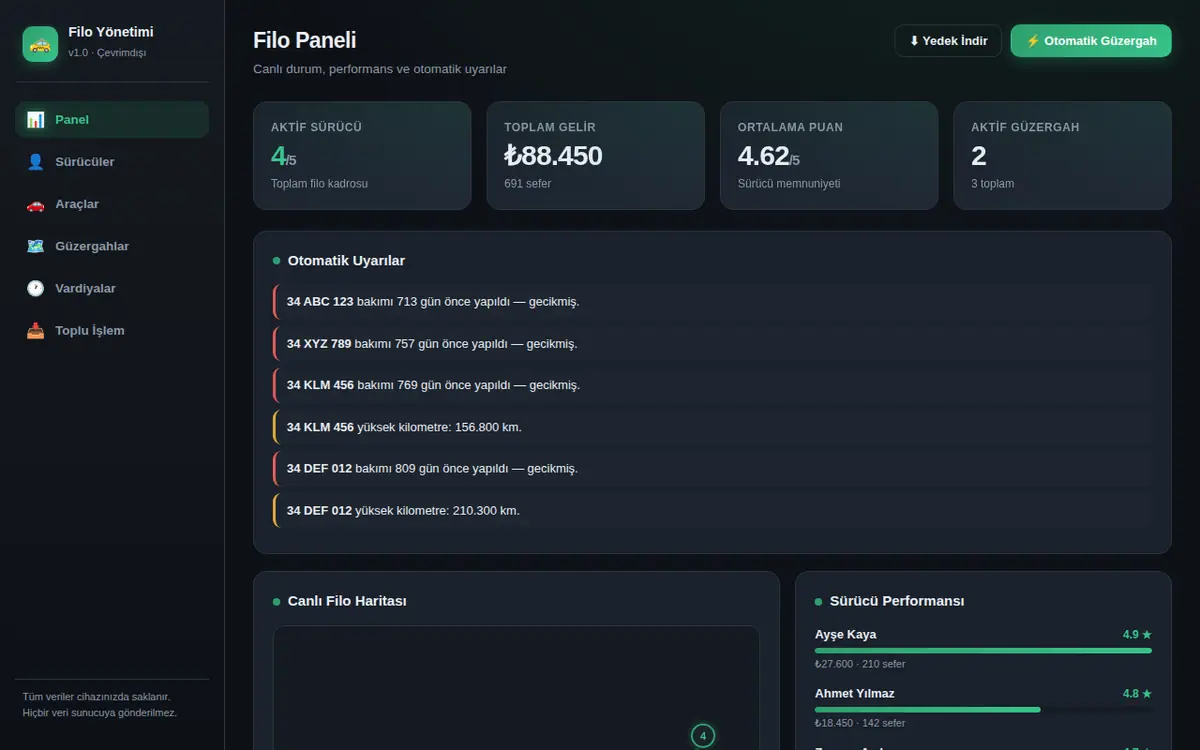The image size is (1200, 750).
Task: Click the 34 DEF 012 bakımı alert
Action: tap(712, 469)
